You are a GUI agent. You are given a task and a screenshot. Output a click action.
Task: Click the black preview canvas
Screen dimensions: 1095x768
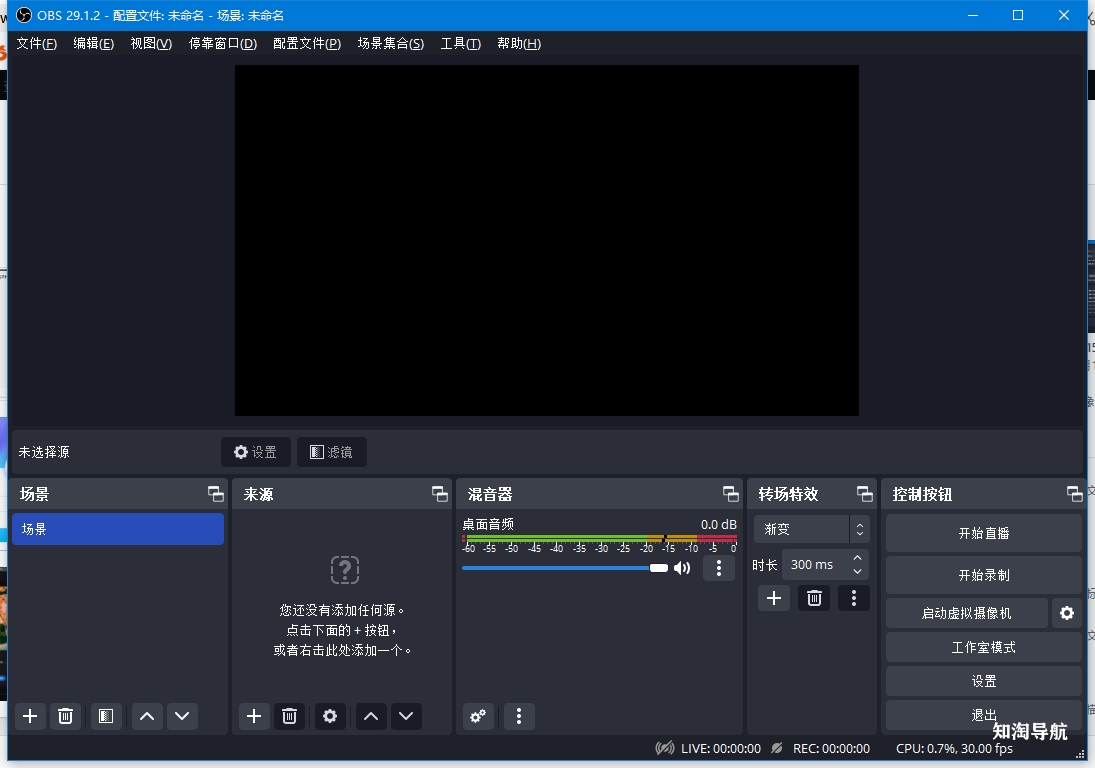547,241
